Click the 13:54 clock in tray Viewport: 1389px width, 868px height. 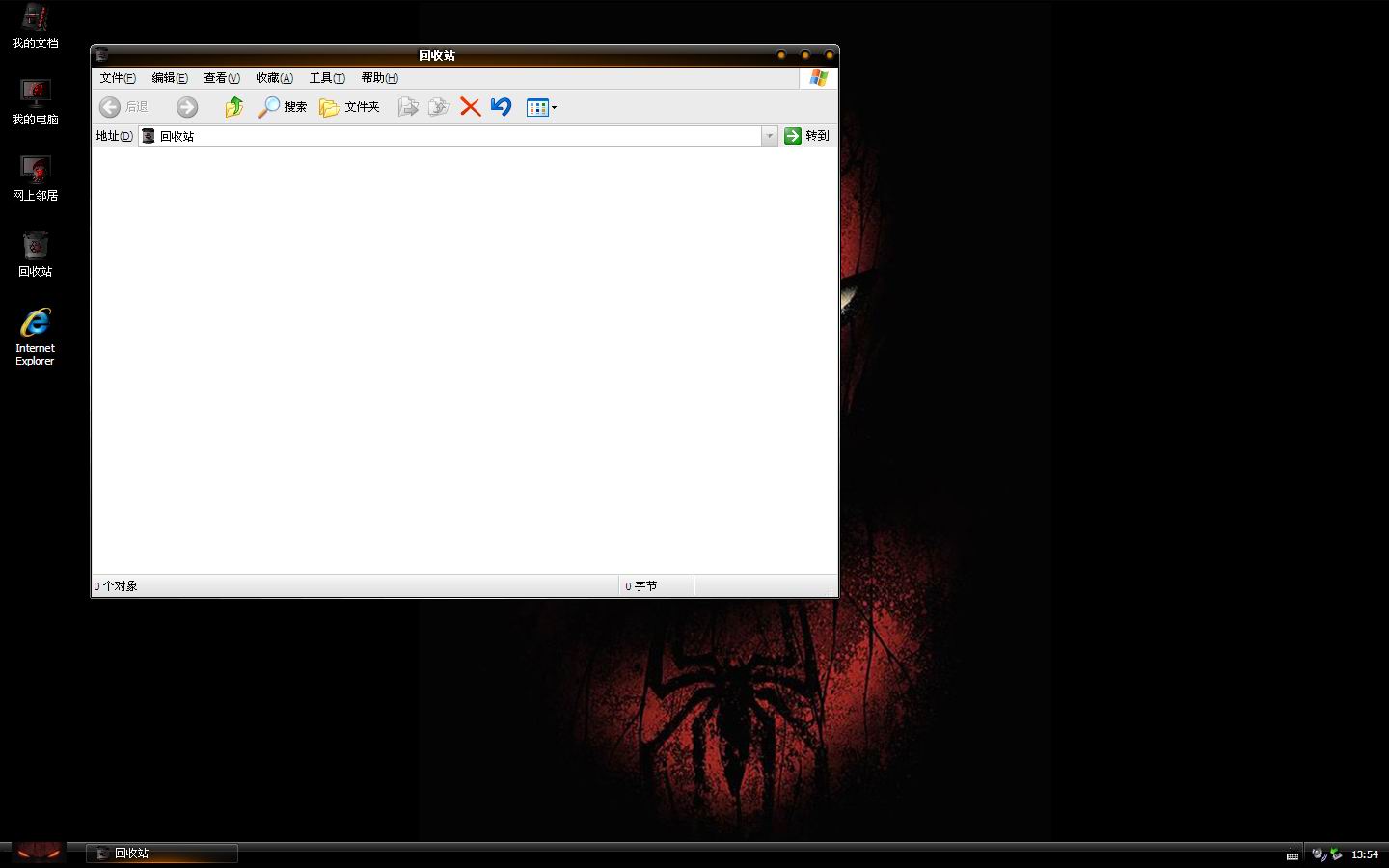tap(1365, 854)
